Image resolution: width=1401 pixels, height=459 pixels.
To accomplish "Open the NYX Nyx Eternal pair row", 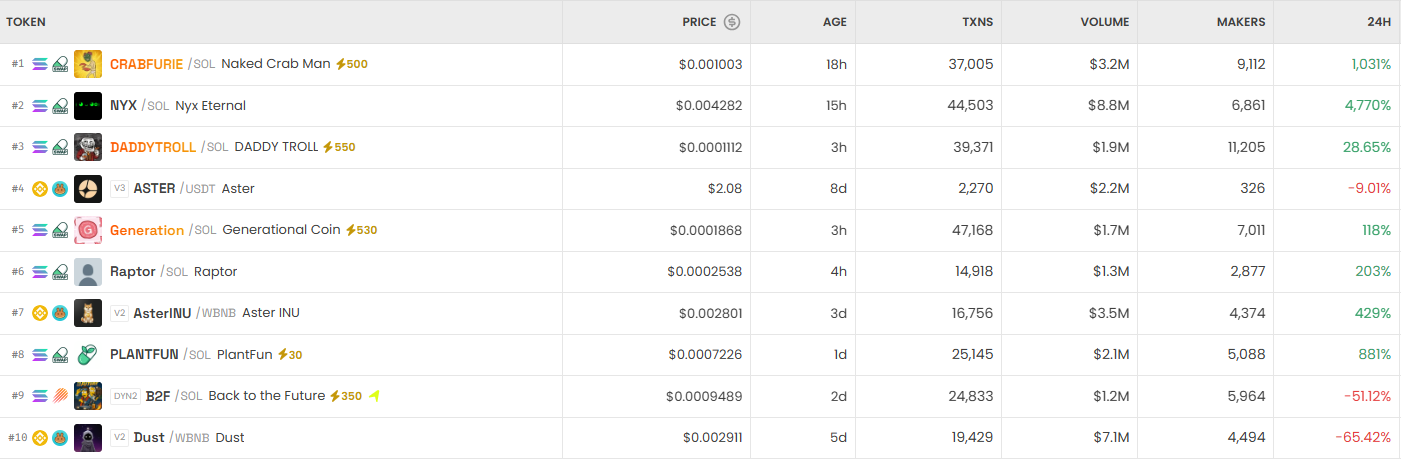I will point(700,106).
